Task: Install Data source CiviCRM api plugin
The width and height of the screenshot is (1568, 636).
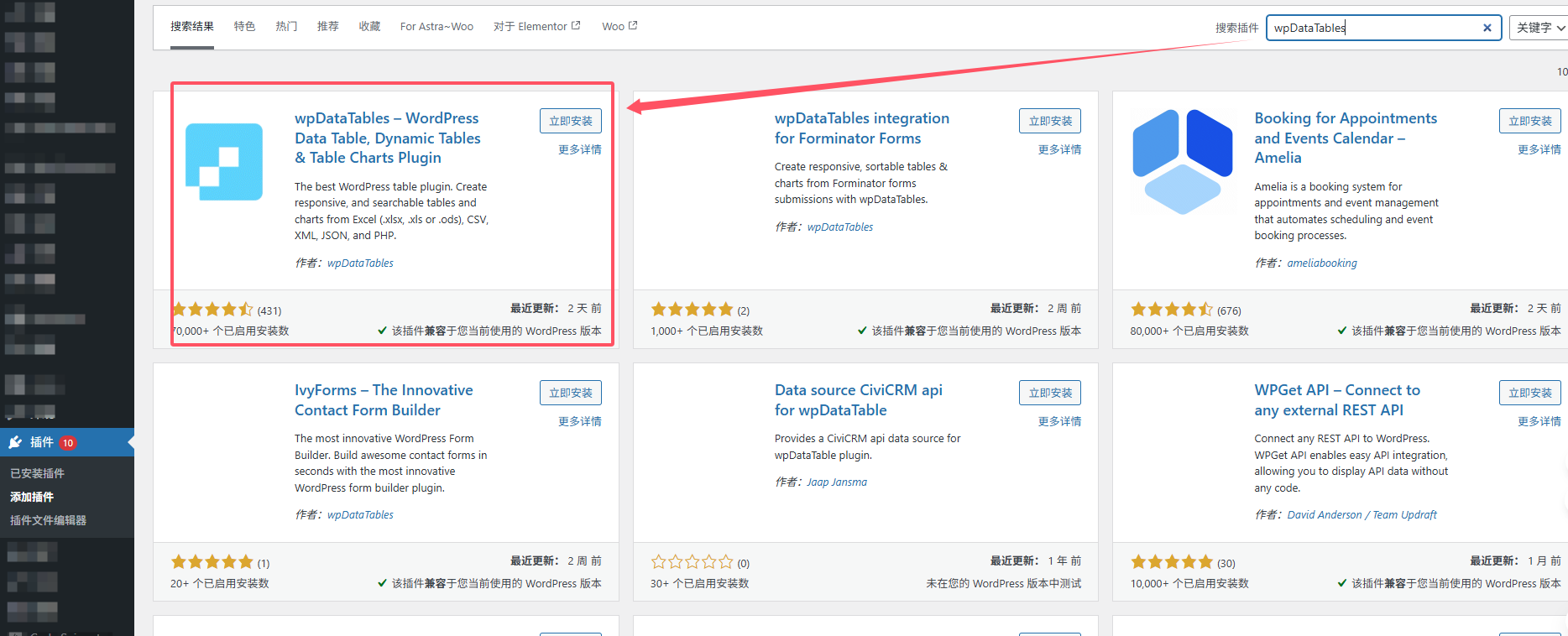Action: click(x=1050, y=393)
